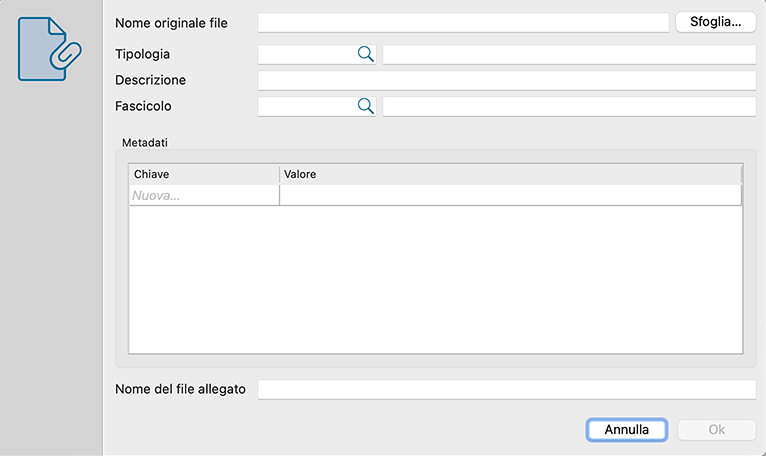766x456 pixels.
Task: Click the empty area of Metadati table
Action: point(435,280)
